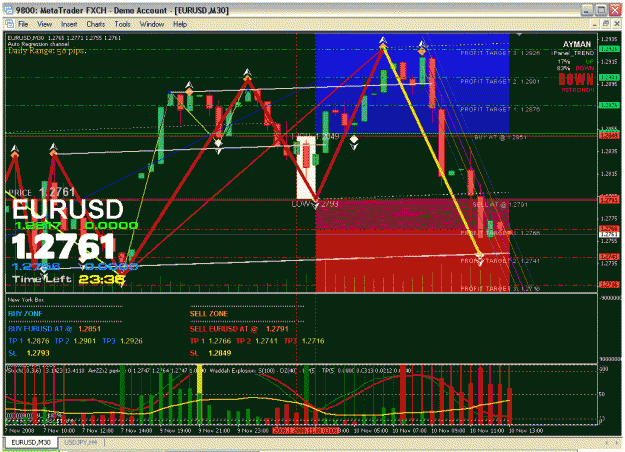Maximize the MetaTrader application window

601,10
